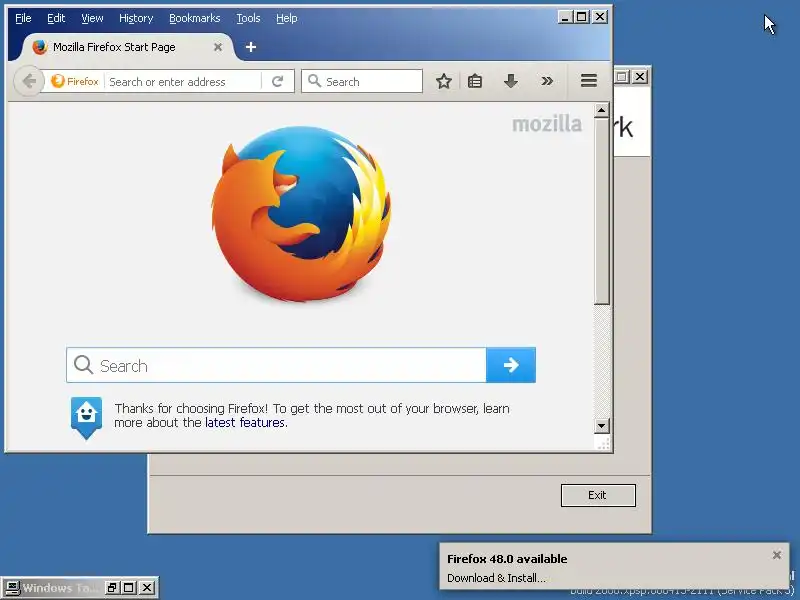Open the hamburger menu
The height and width of the screenshot is (600, 800).
[x=589, y=81]
